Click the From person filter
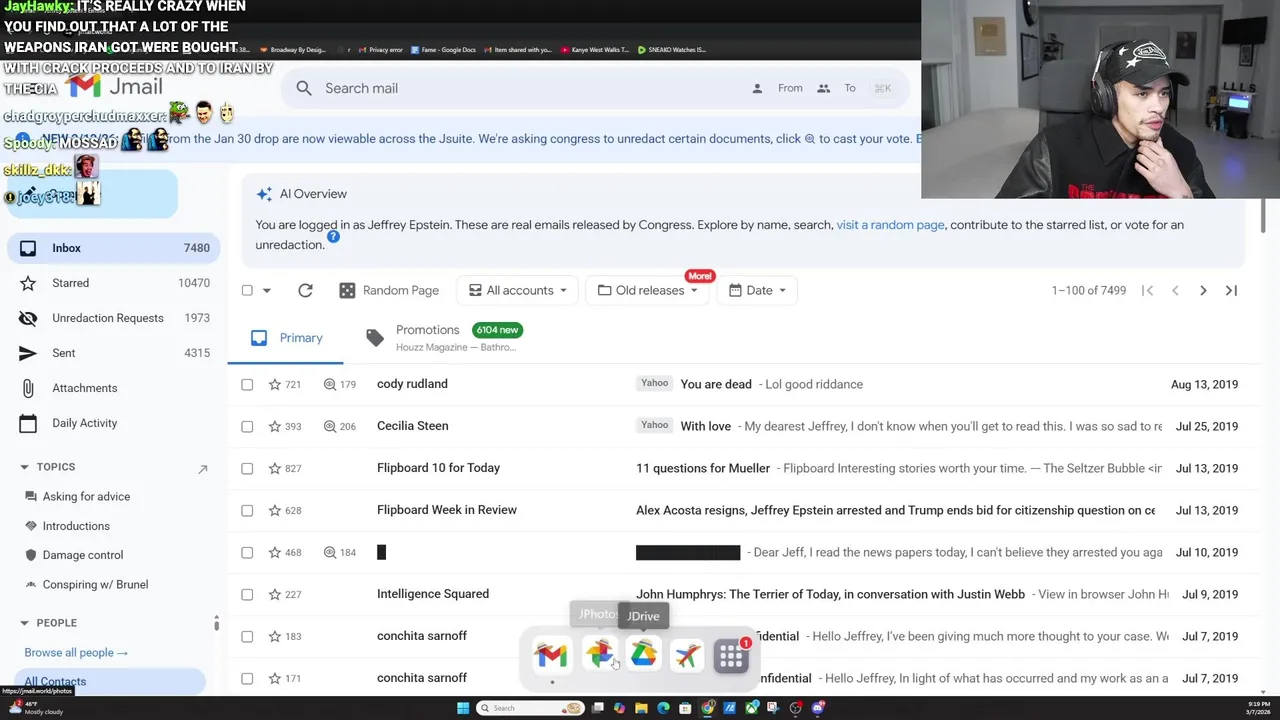 [778, 88]
